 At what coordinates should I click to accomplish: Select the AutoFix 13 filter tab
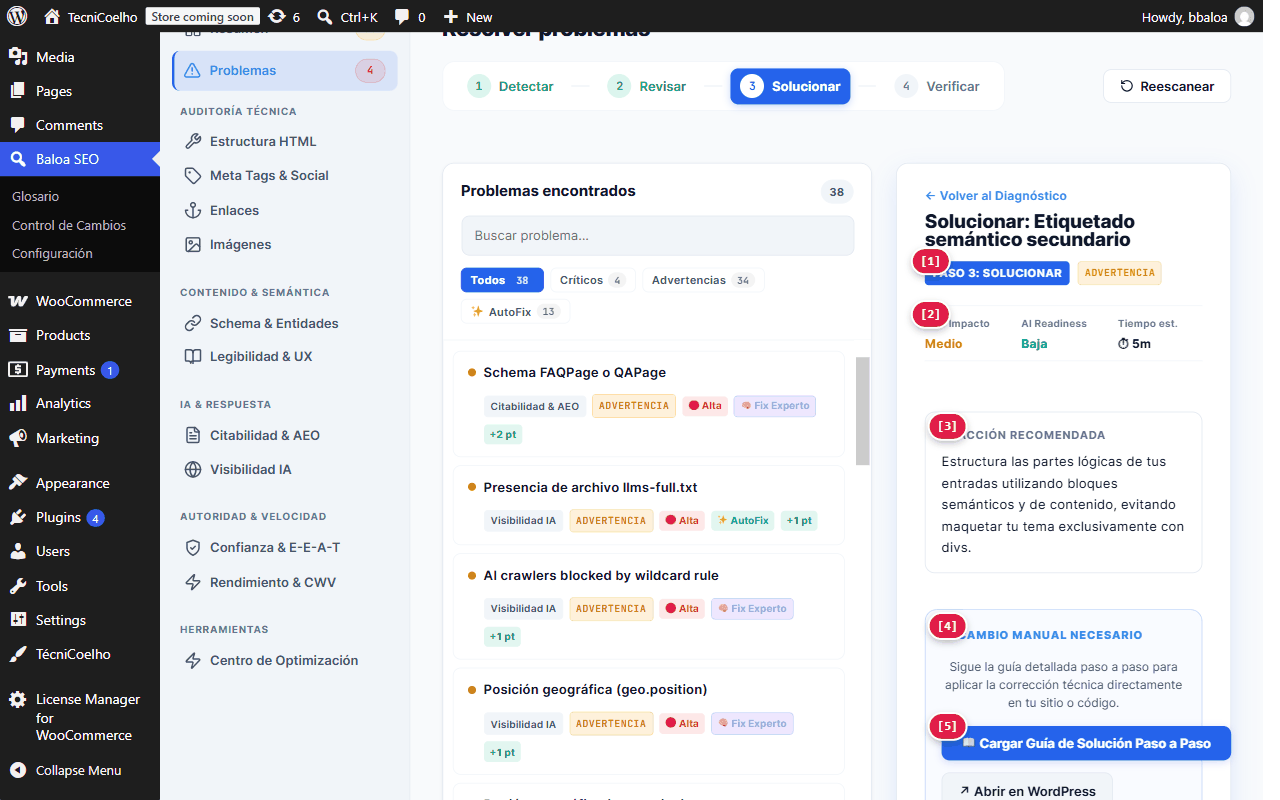[x=515, y=312]
